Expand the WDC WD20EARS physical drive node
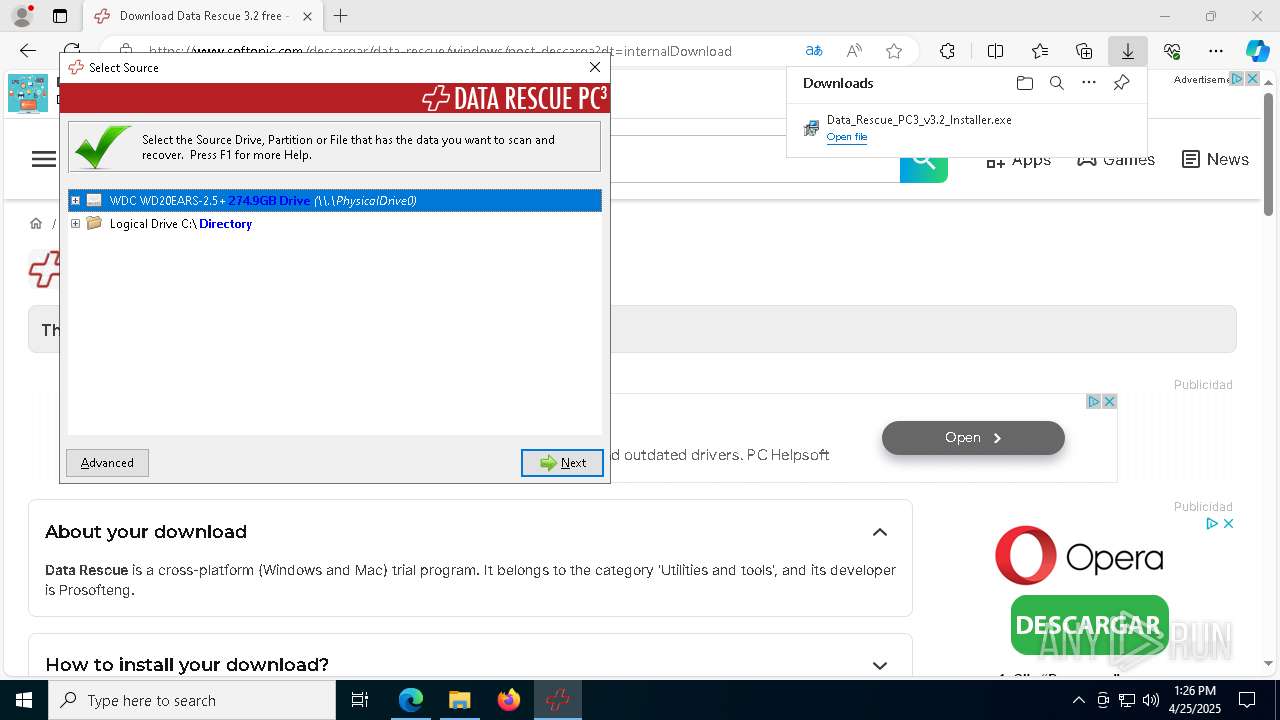This screenshot has width=1280, height=720. click(75, 201)
